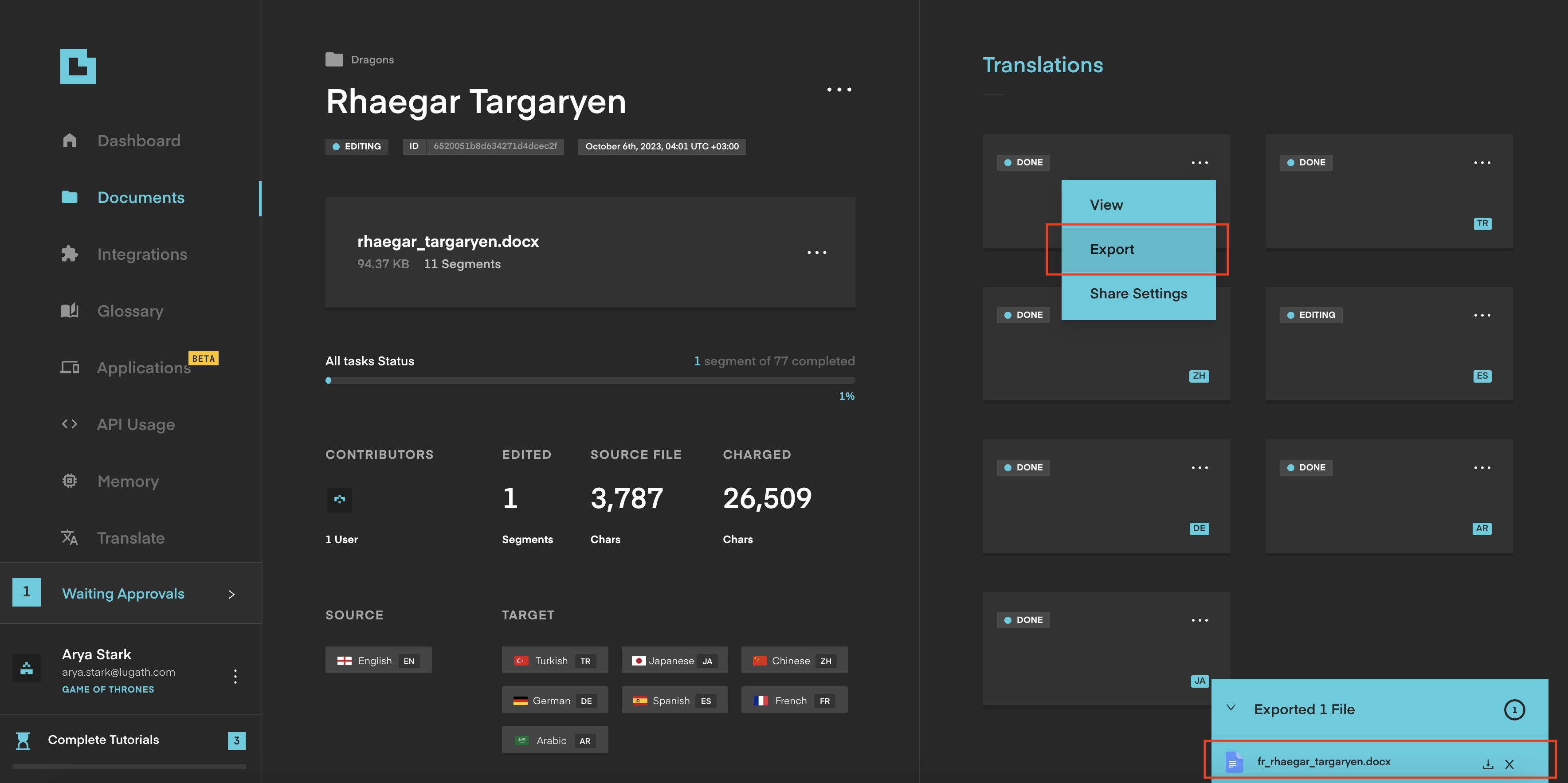Open the Translate section
This screenshot has width=1568, height=783.
point(131,538)
